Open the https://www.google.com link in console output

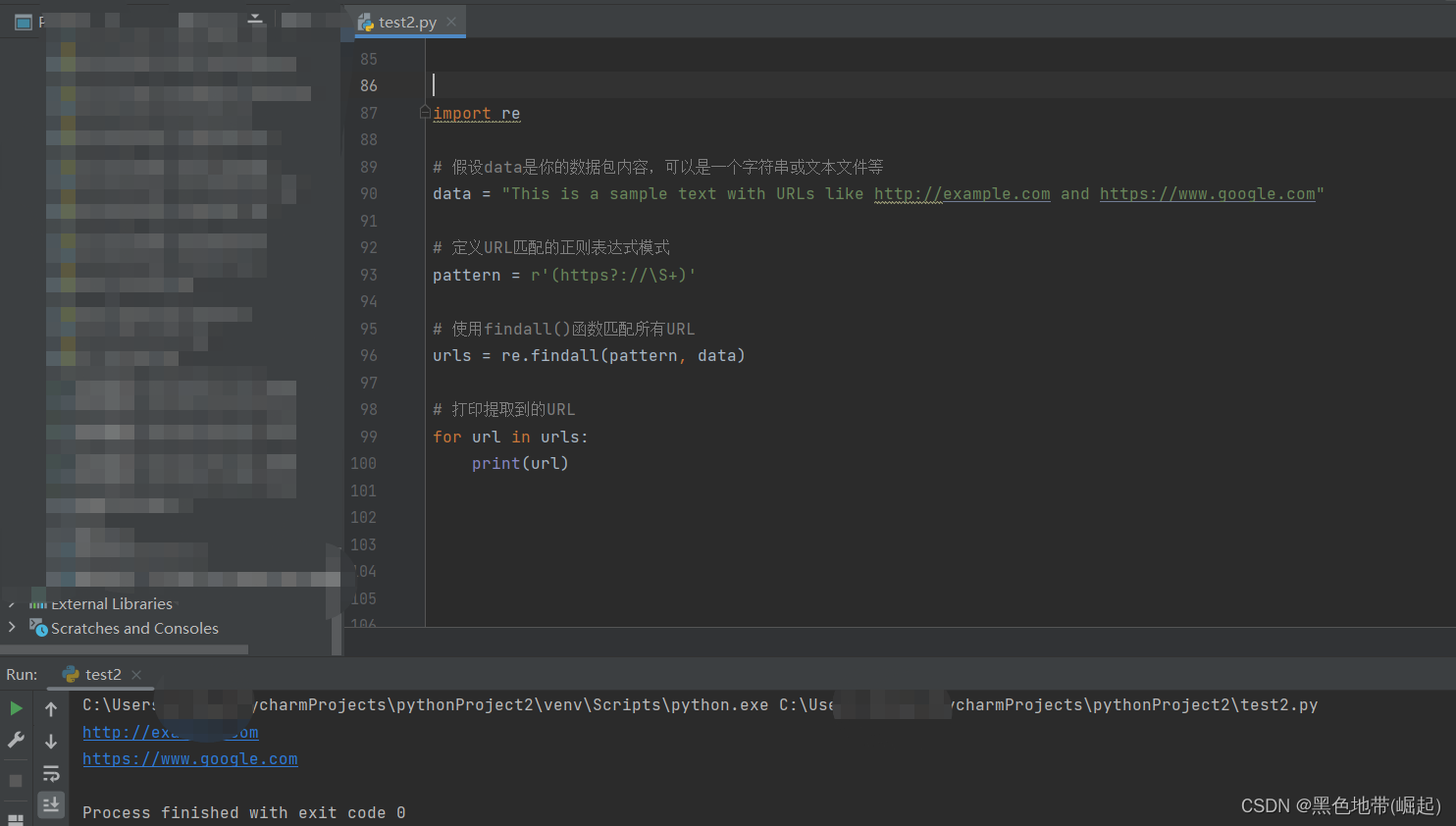[190, 758]
